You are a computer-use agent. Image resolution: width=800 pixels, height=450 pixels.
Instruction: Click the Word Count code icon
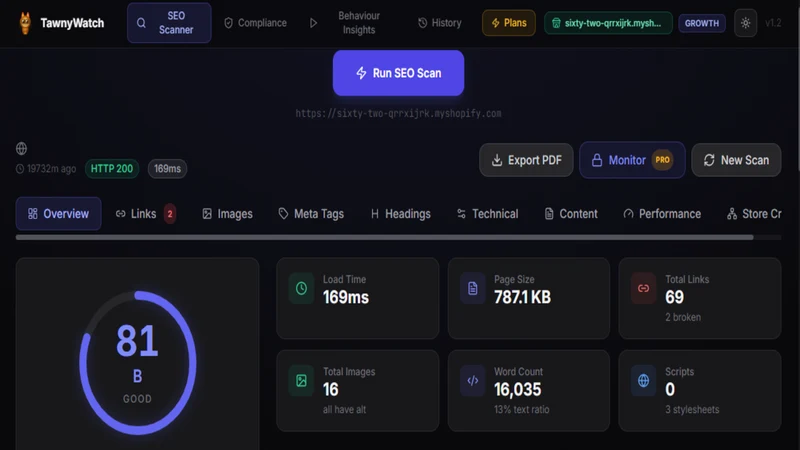(472, 381)
